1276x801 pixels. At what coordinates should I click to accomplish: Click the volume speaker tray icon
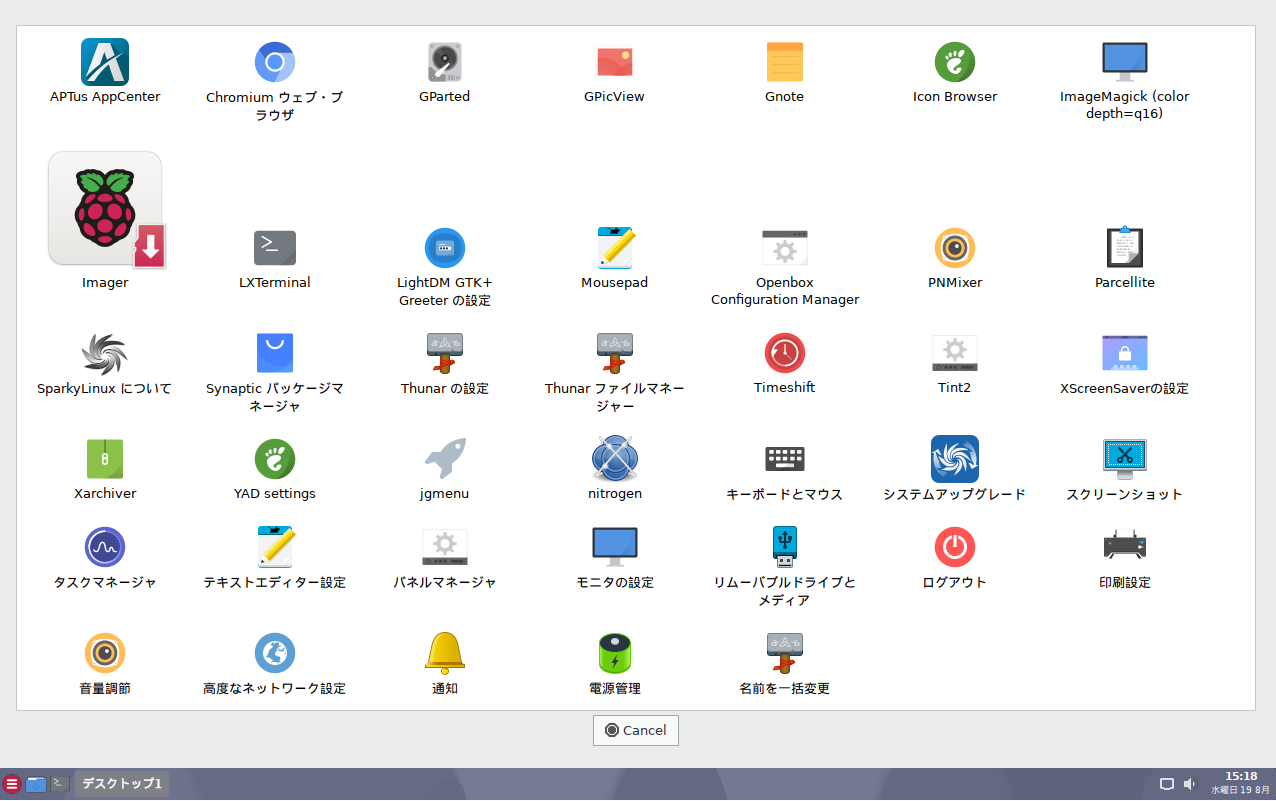pyautogui.click(x=1190, y=784)
